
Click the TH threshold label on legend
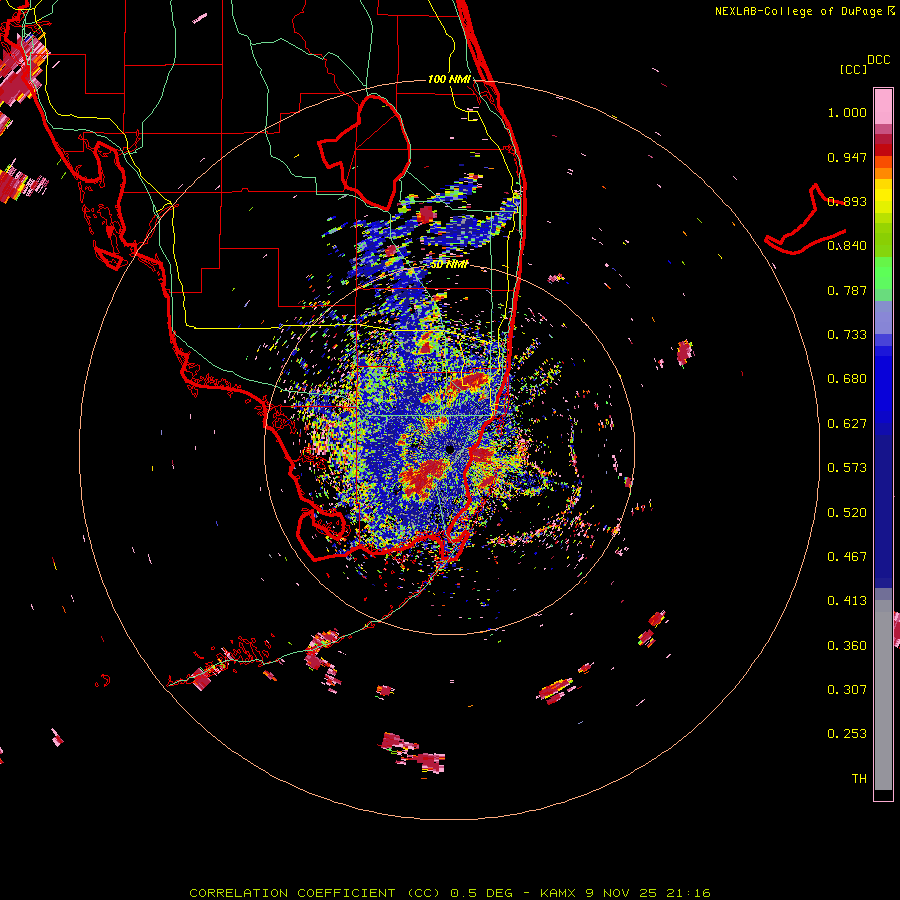(x=859, y=778)
